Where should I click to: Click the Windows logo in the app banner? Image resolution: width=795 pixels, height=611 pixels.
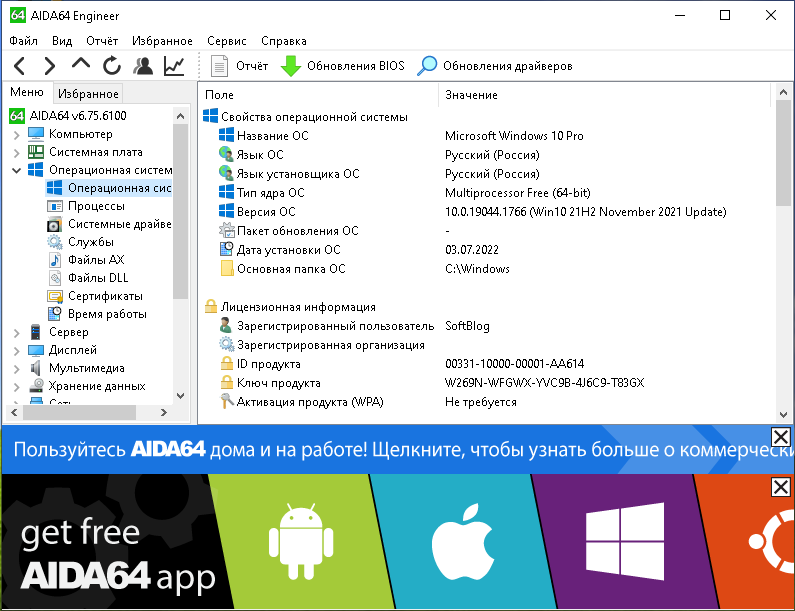pos(625,541)
